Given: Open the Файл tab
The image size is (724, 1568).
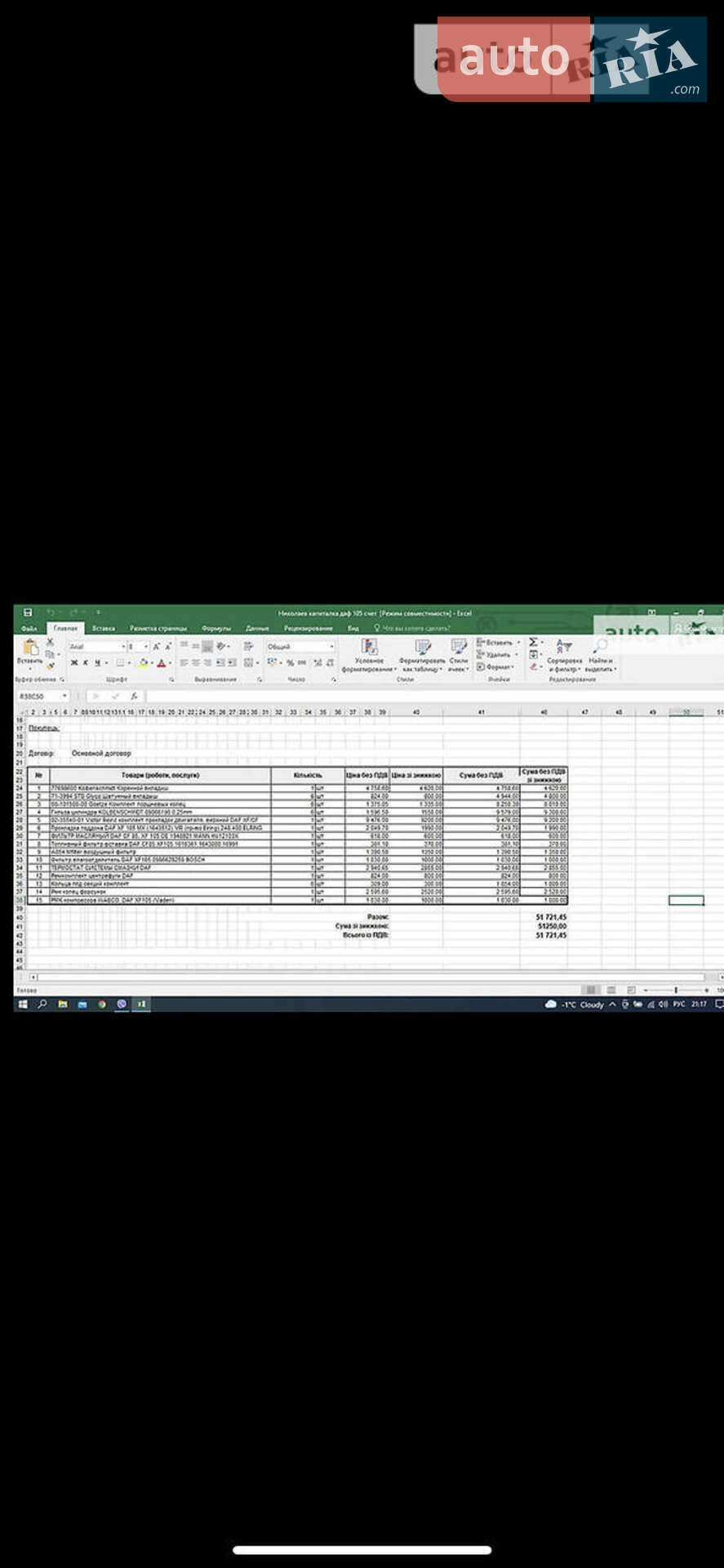Looking at the screenshot, I should coord(29,628).
